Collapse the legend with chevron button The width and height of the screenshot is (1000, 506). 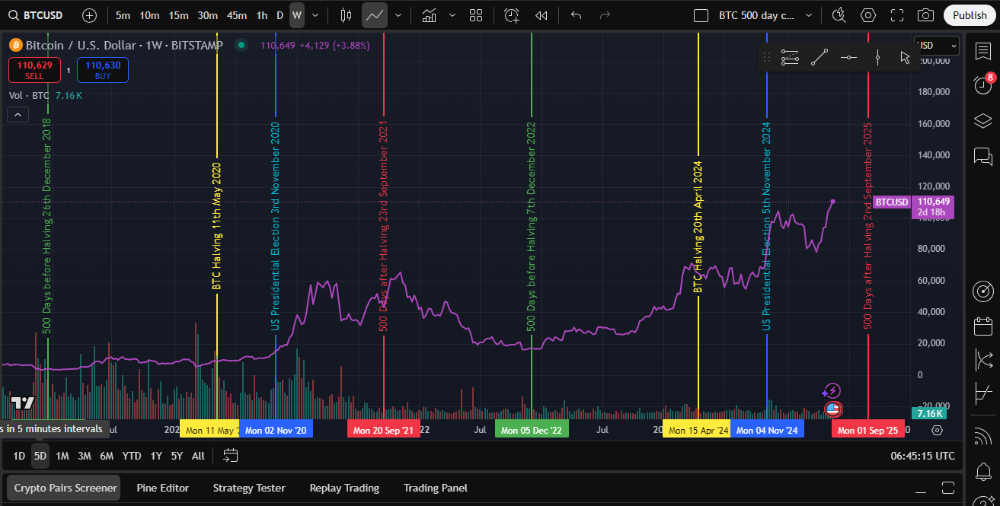tap(18, 115)
